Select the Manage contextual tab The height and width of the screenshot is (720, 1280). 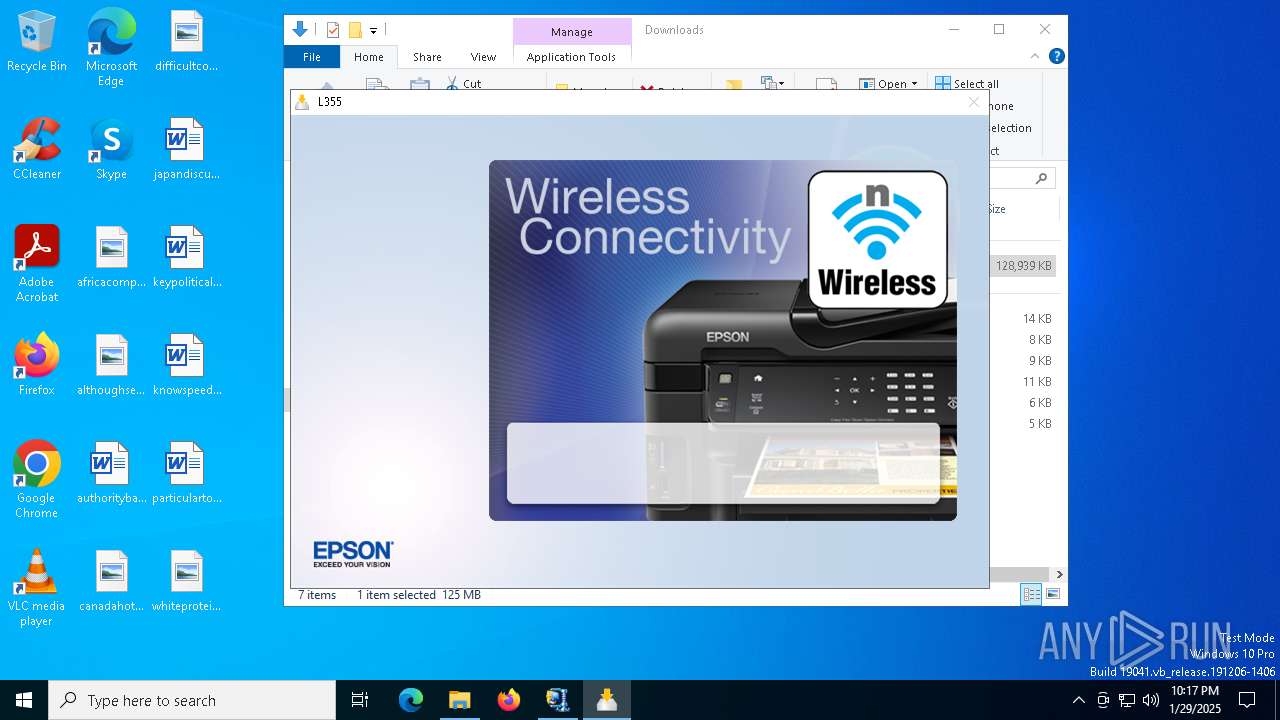pyautogui.click(x=572, y=32)
